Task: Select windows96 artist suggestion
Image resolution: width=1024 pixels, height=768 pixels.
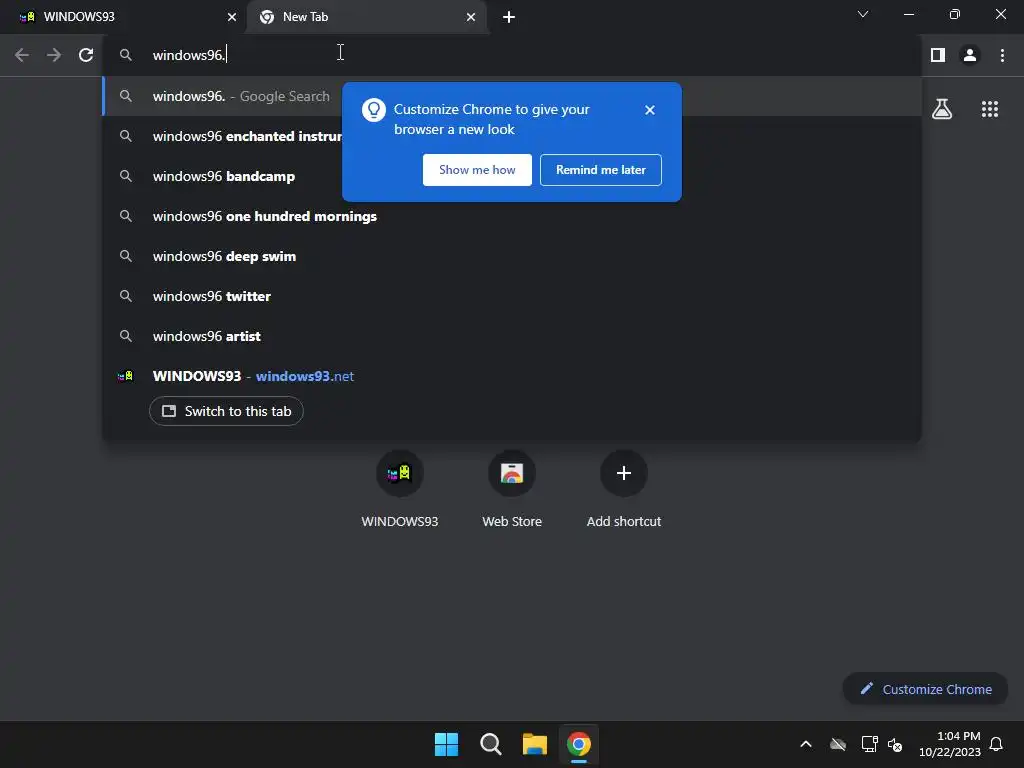Action: (512, 336)
